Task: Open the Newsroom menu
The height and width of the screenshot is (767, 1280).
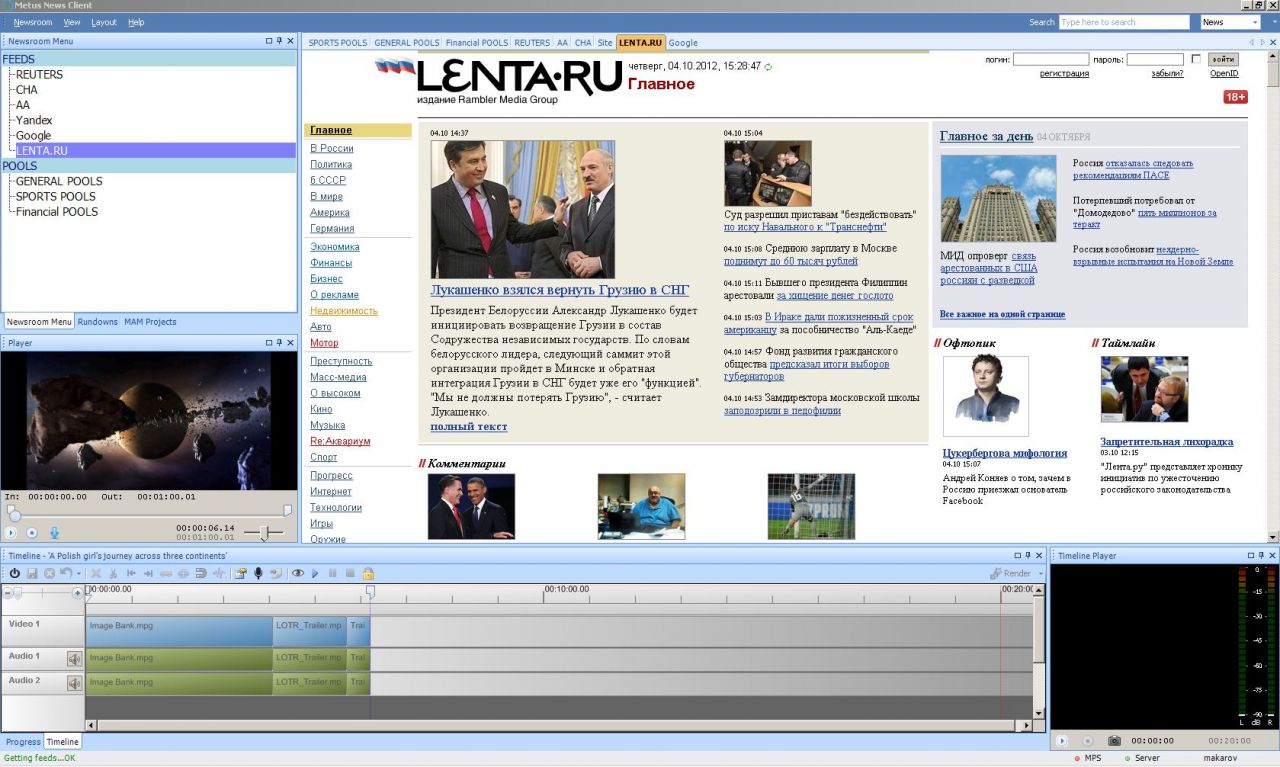Action: tap(33, 22)
